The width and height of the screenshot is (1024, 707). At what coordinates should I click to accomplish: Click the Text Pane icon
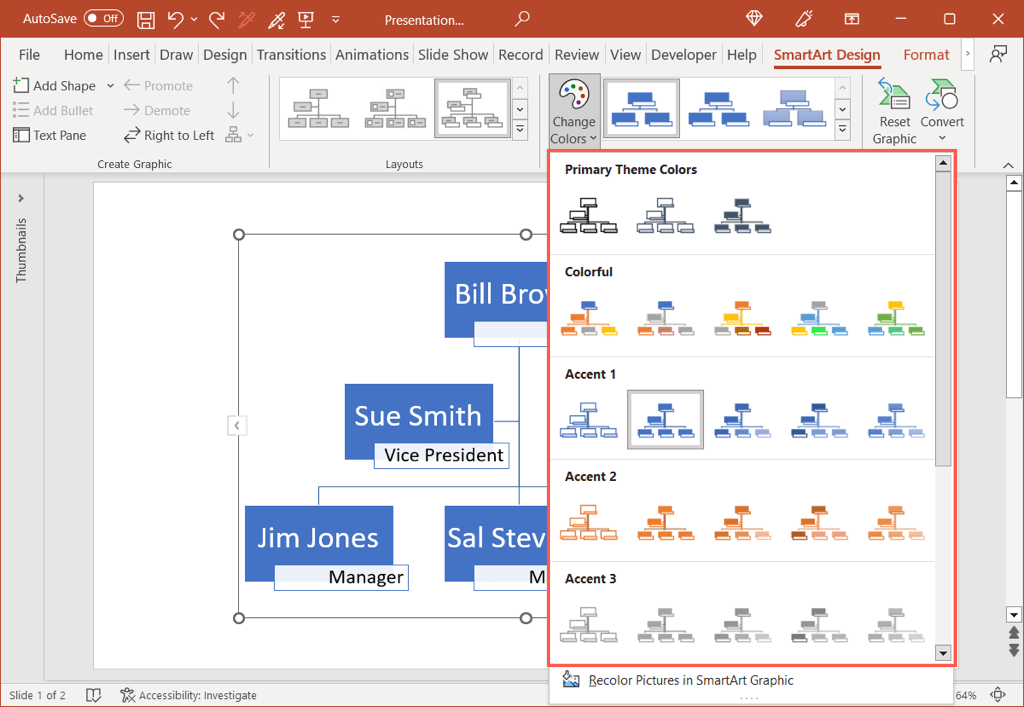[x=22, y=135]
